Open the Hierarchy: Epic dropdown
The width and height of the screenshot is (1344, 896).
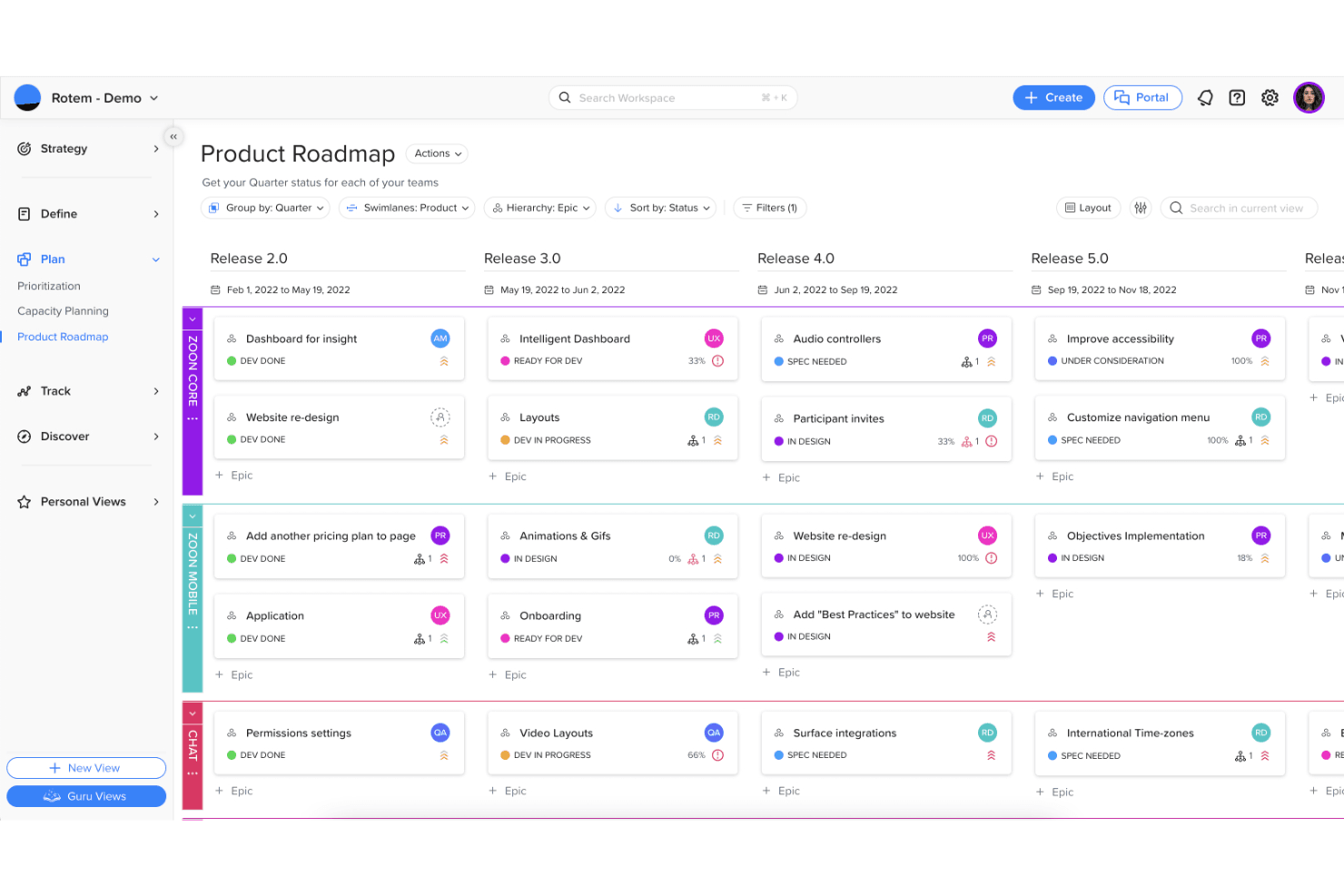pyautogui.click(x=540, y=208)
